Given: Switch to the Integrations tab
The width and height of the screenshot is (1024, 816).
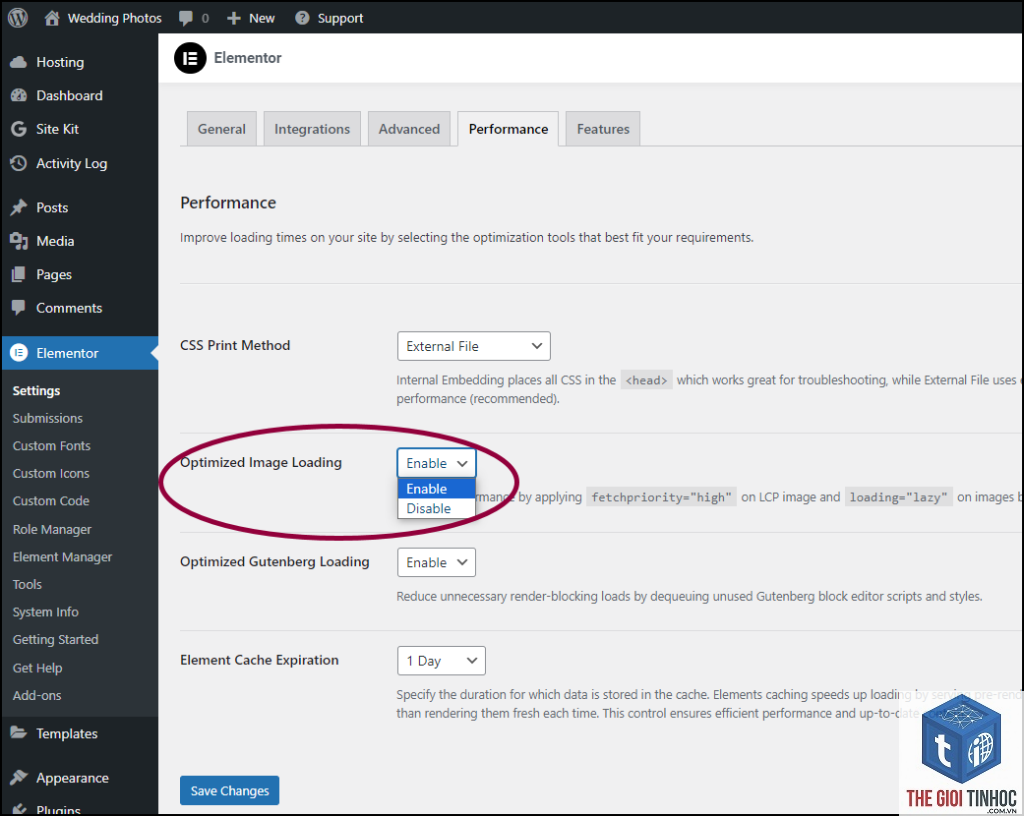Looking at the screenshot, I should coord(312,129).
